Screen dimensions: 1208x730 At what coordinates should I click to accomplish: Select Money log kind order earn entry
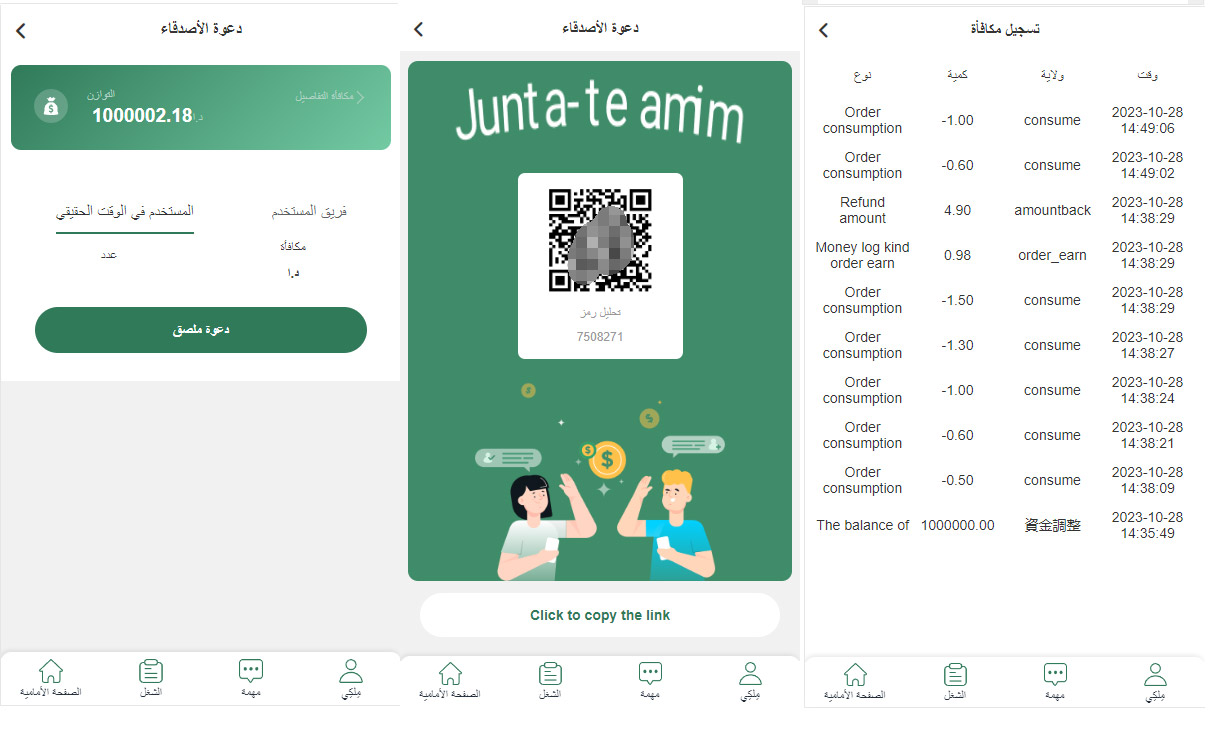[x=863, y=255]
